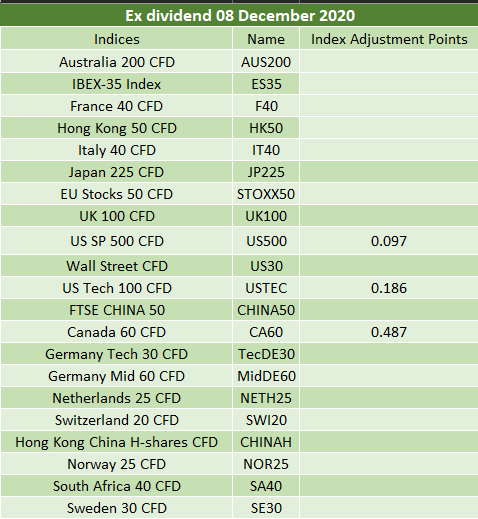Screen dimensions: 478x519
Task: Click the Japan 225 CFD cell
Action: point(117,172)
